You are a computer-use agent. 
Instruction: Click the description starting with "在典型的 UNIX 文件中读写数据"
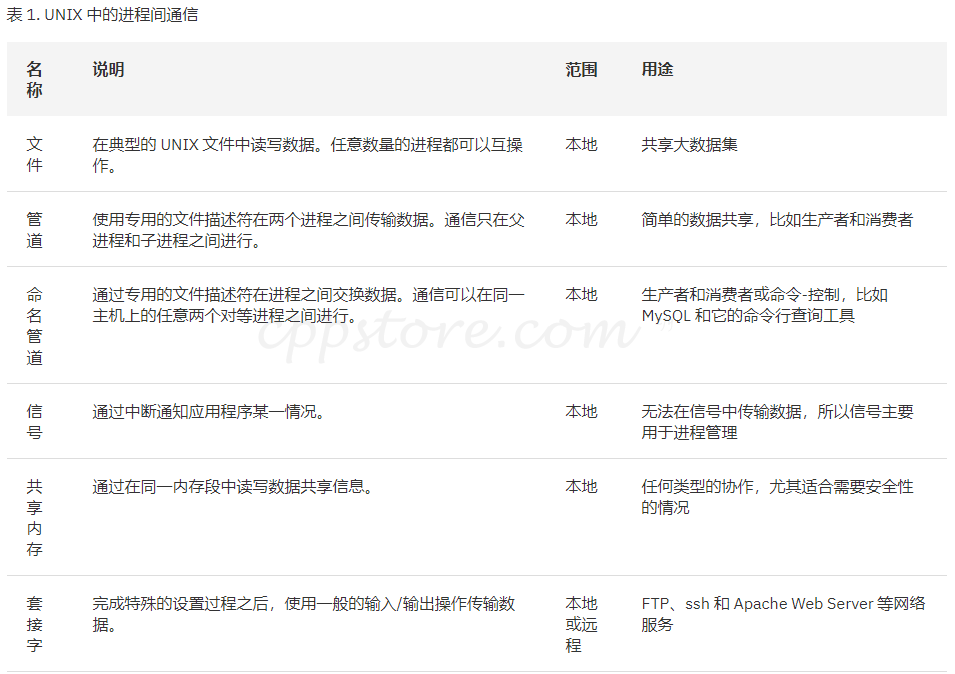point(307,155)
